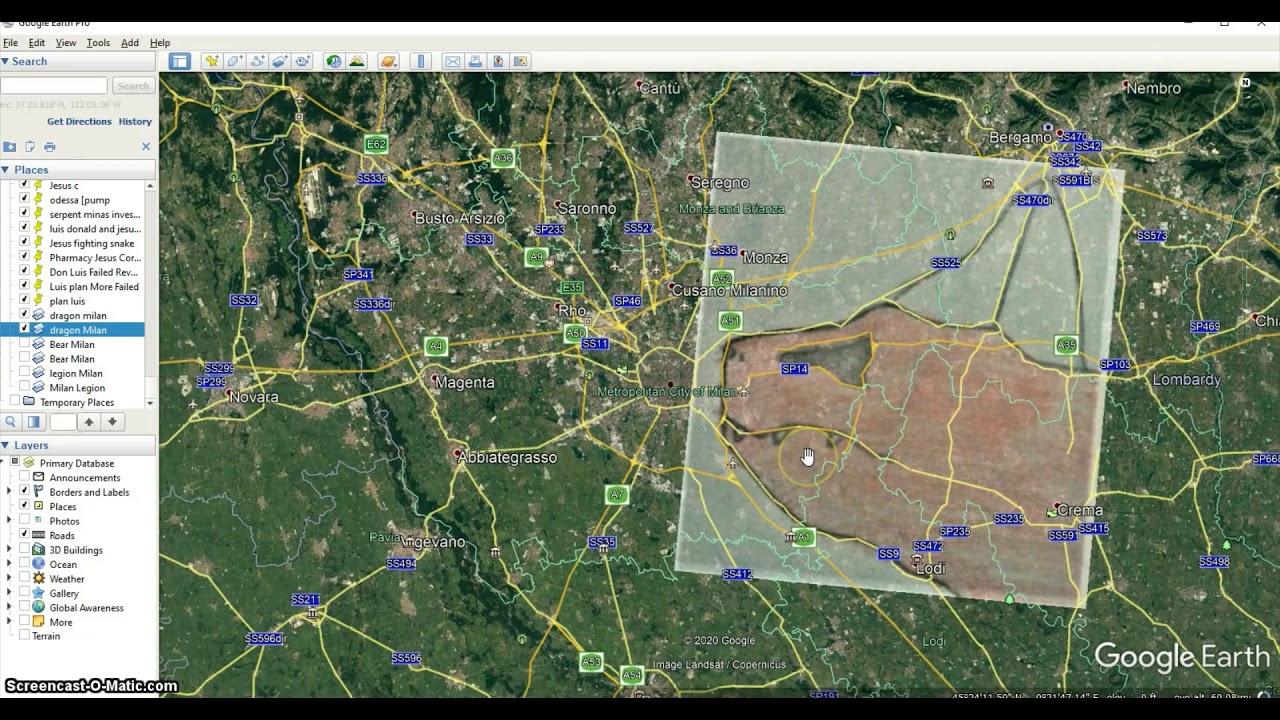Select the Add Path tool

click(257, 62)
